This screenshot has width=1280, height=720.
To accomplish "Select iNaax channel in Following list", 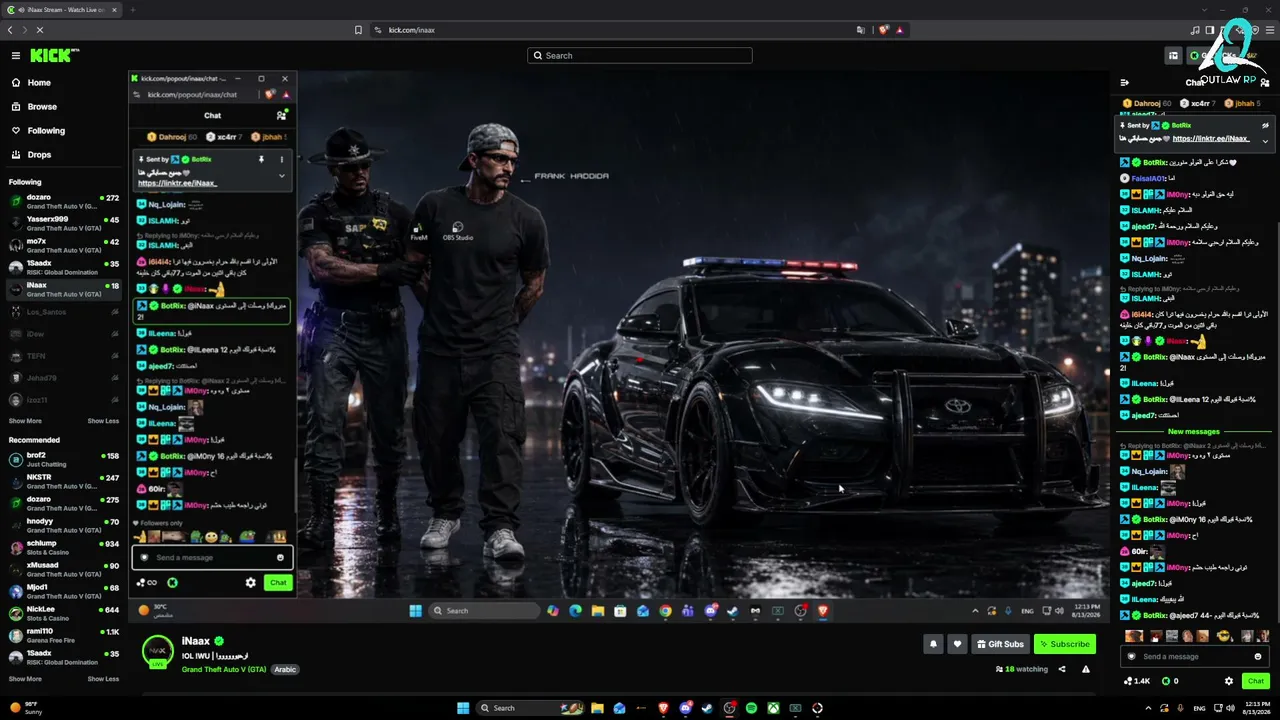I will point(63,289).
